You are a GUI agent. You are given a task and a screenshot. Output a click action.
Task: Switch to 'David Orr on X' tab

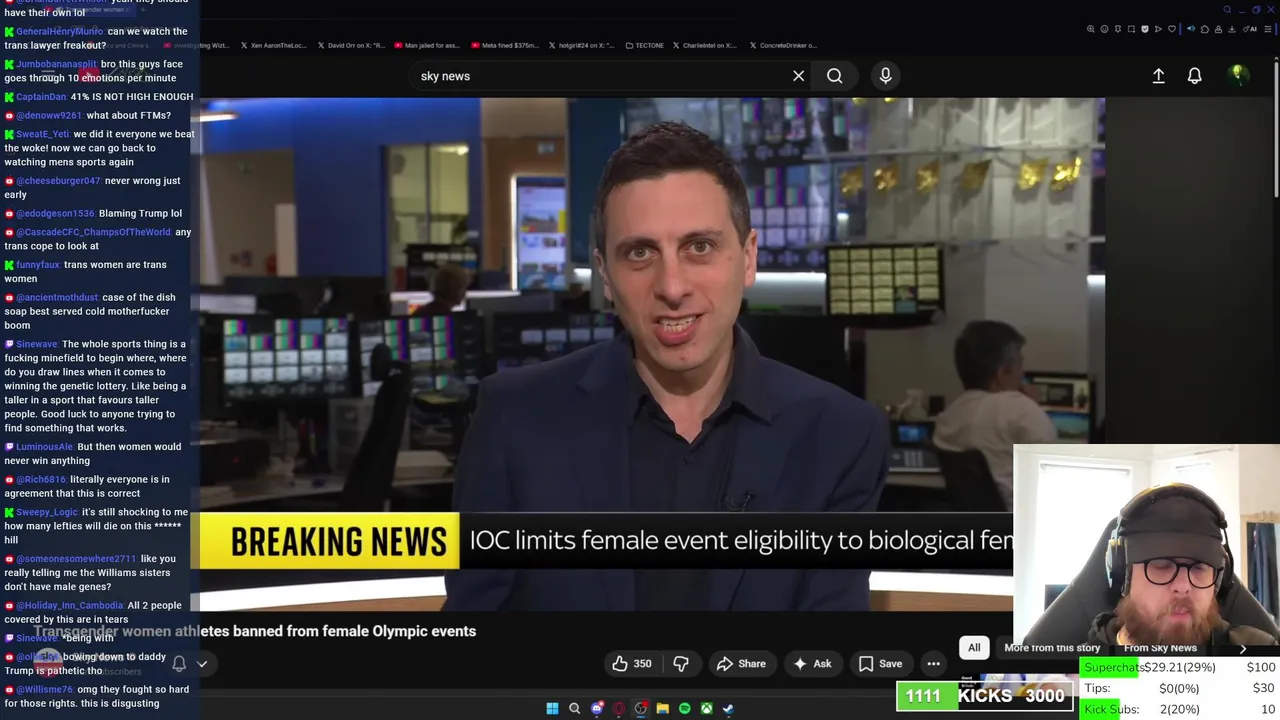point(351,45)
